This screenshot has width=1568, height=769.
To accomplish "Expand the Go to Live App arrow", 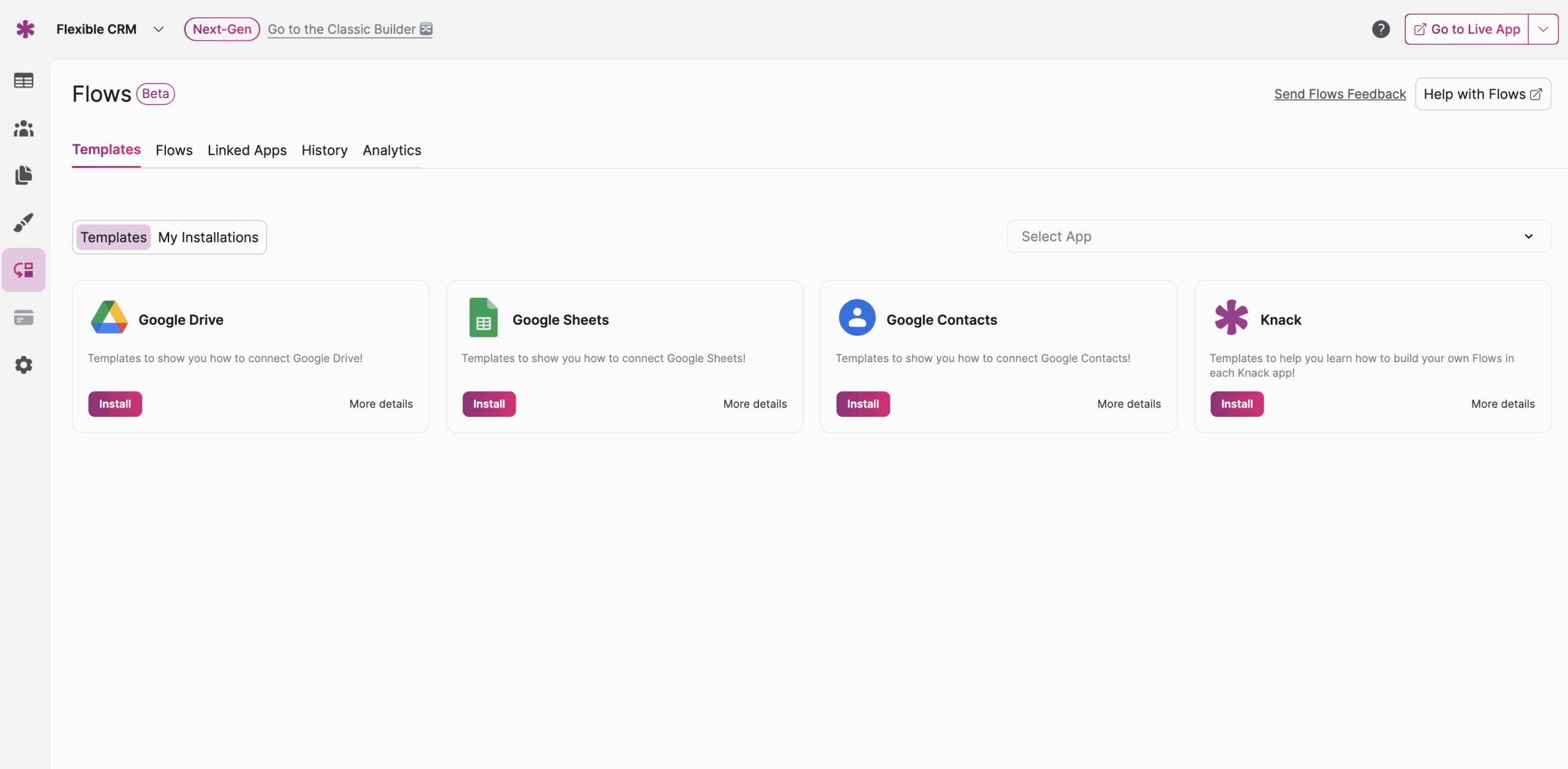I will click(1543, 29).
